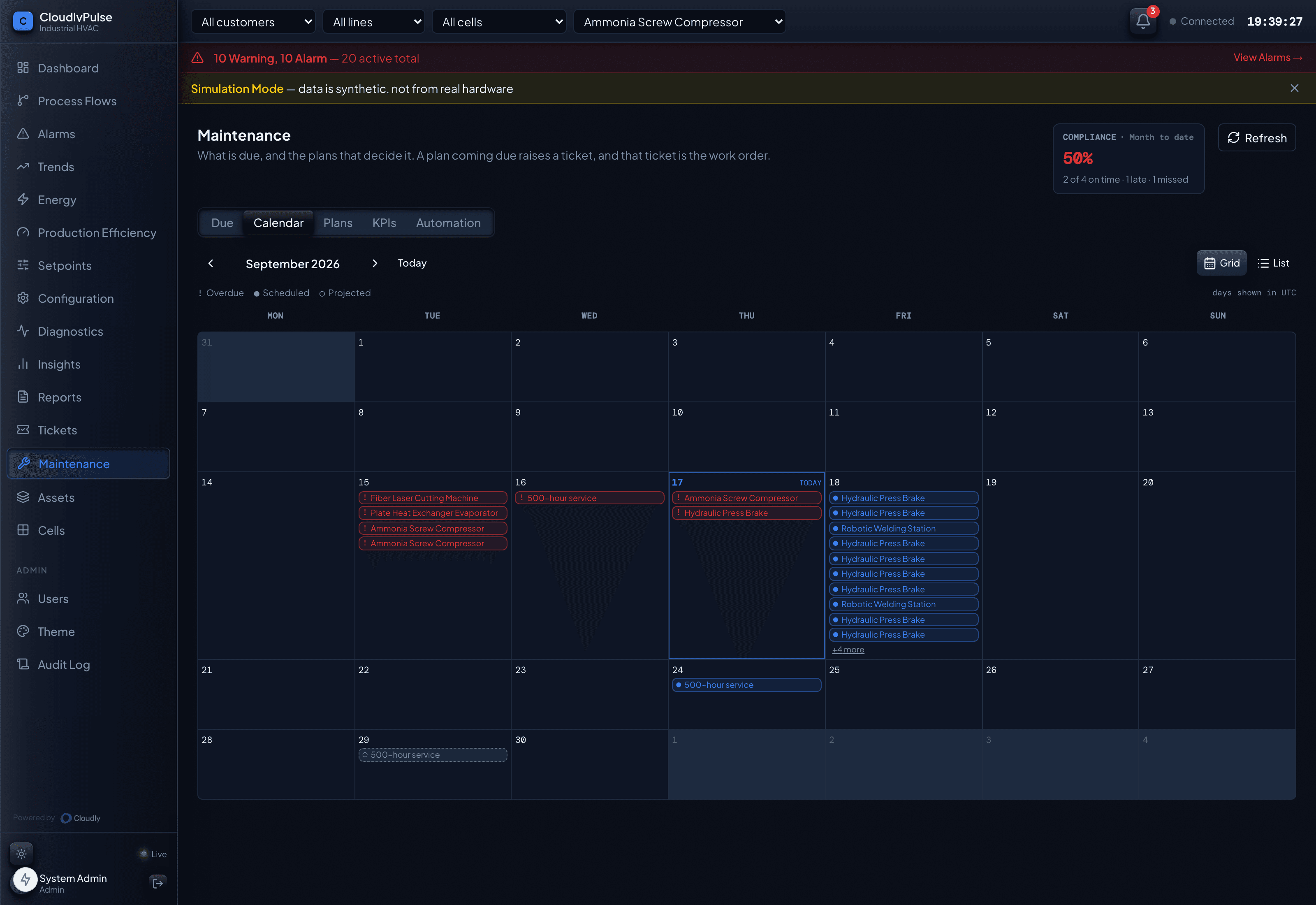Open Process Flows from sidebar
1316x905 pixels.
pyautogui.click(x=88, y=101)
